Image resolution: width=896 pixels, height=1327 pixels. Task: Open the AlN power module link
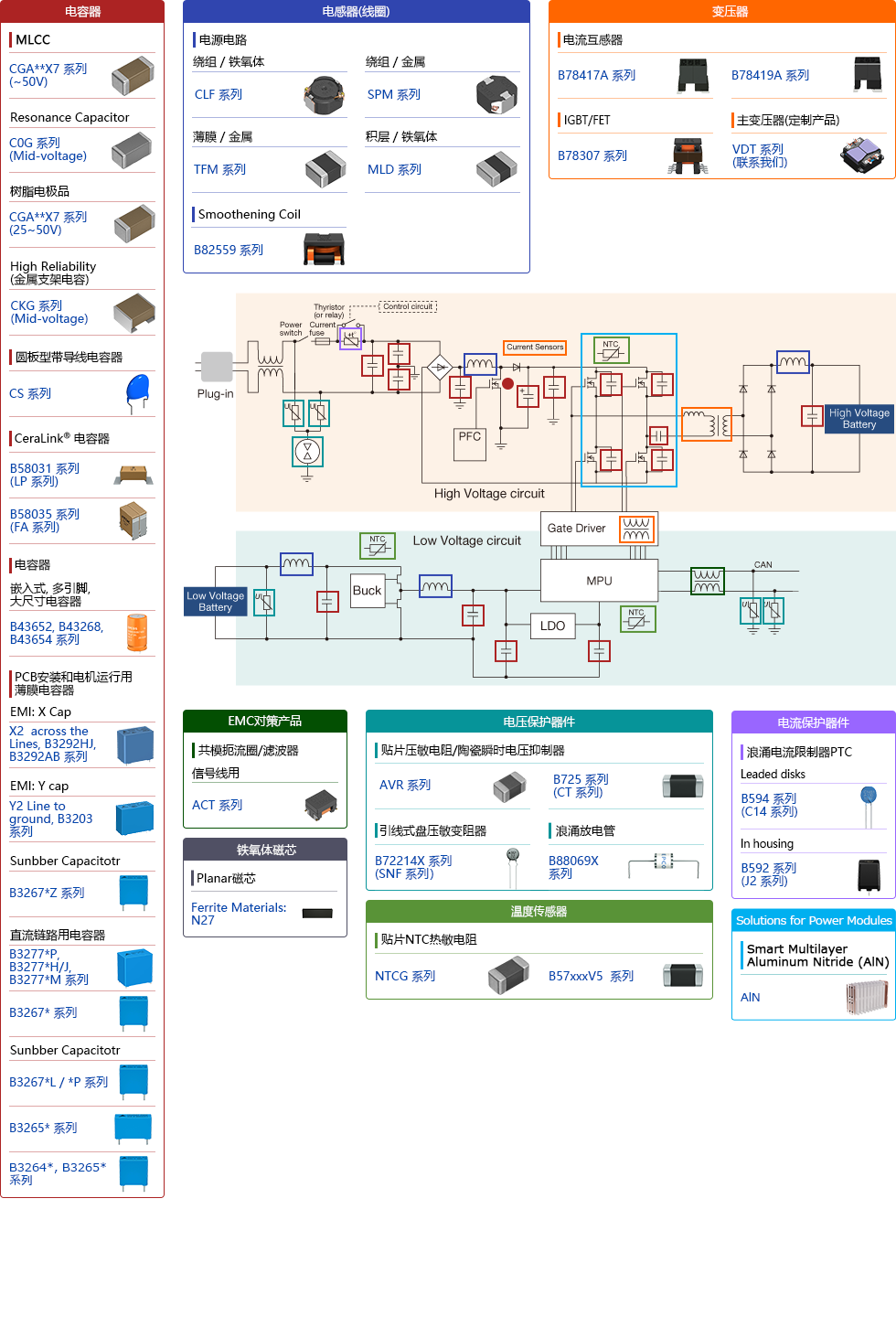click(x=751, y=997)
